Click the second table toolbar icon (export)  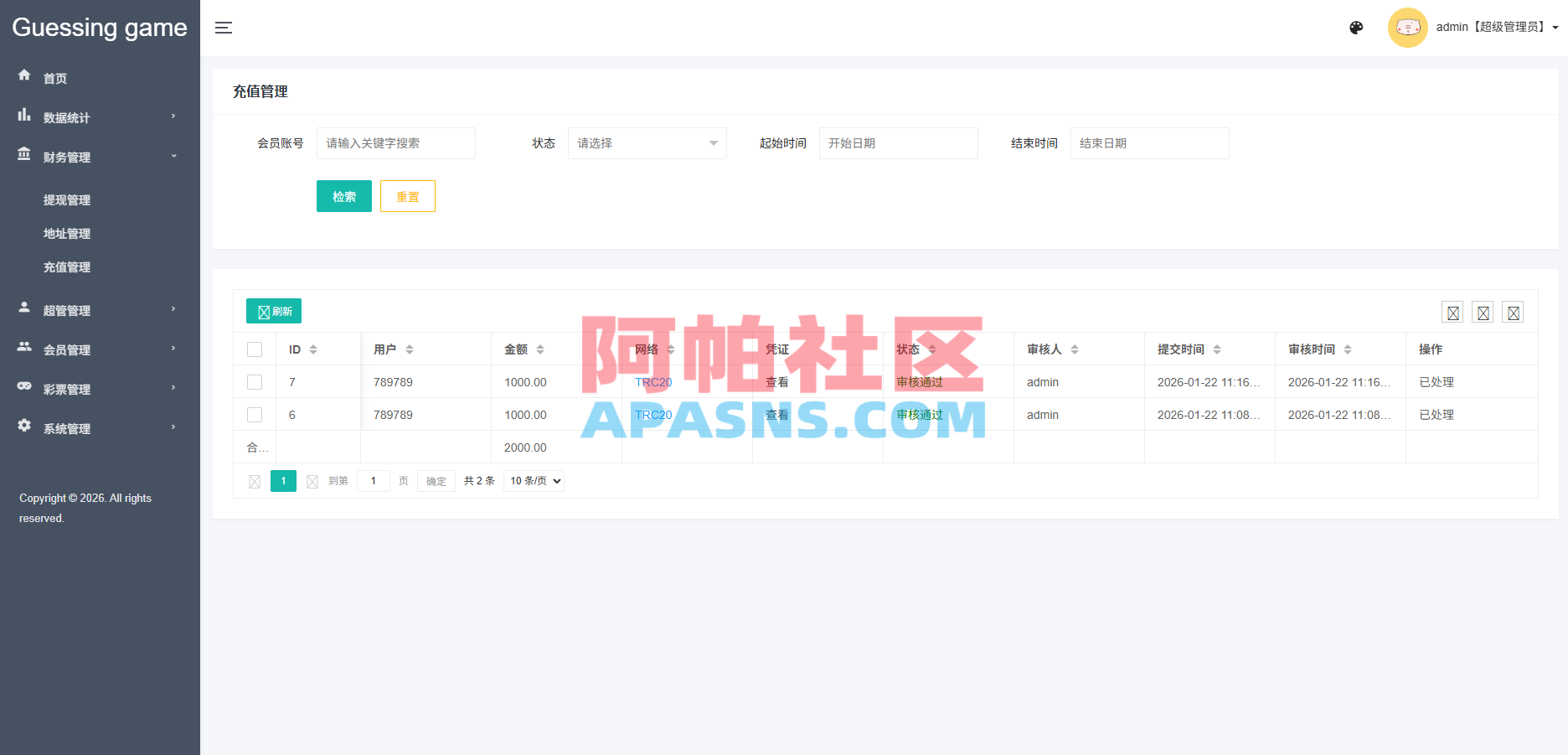pos(1483,313)
